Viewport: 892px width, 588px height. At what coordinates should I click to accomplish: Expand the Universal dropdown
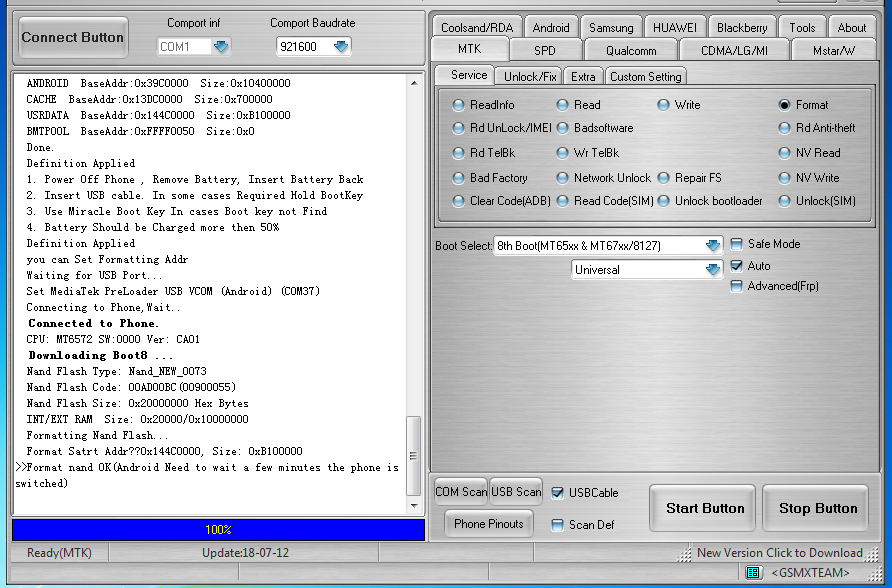(x=712, y=270)
